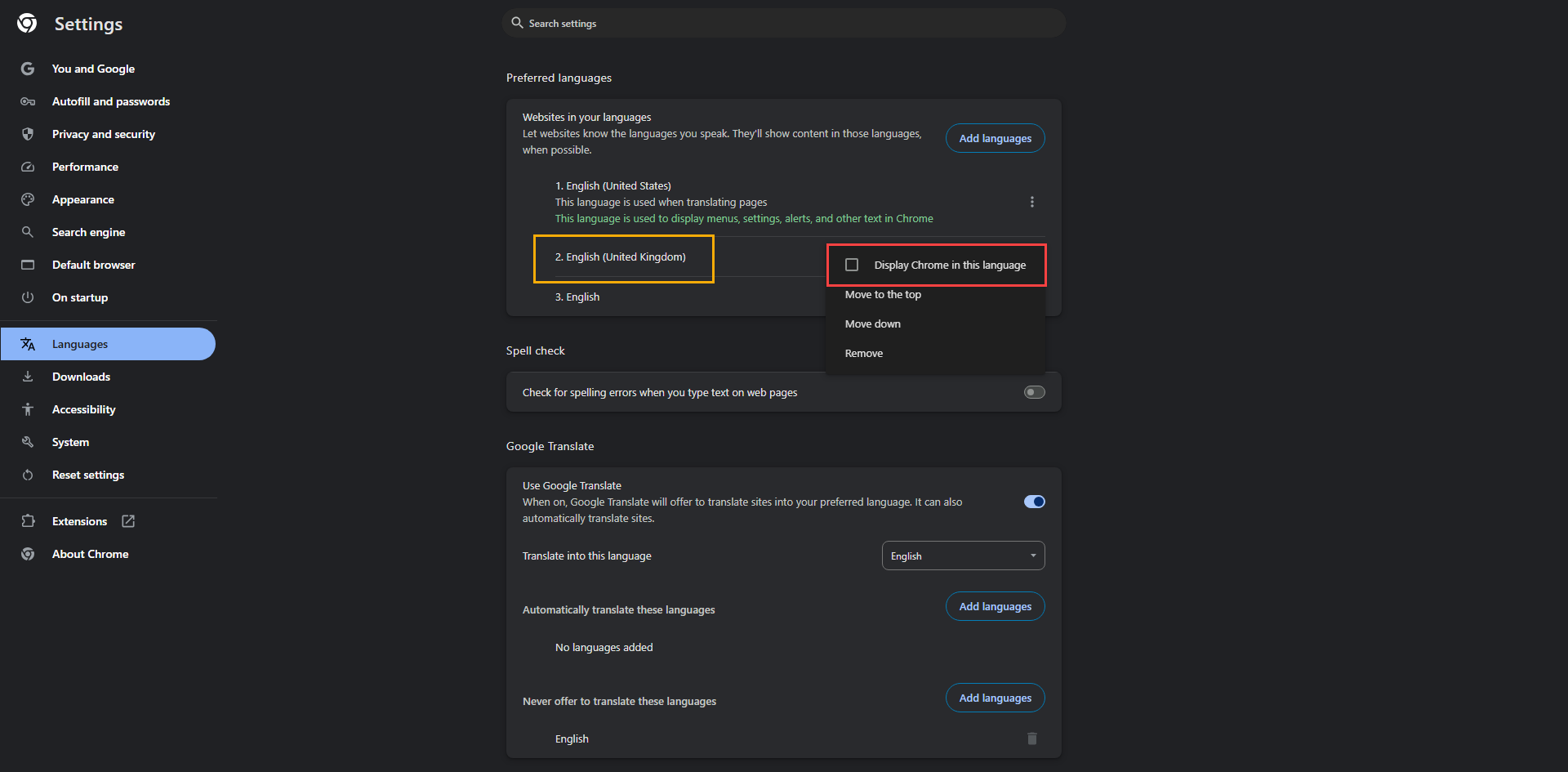This screenshot has width=1568, height=772.
Task: Click the speedometer icon for Performance
Action: pyautogui.click(x=28, y=167)
